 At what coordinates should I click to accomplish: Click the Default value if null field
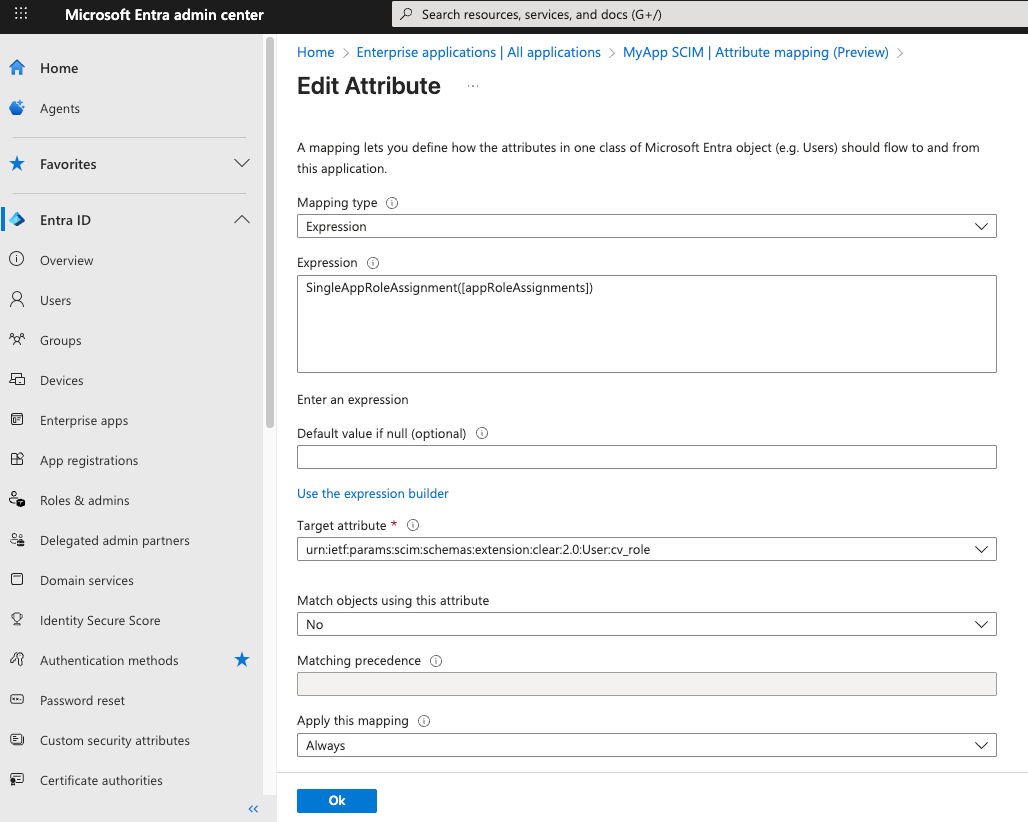(x=646, y=457)
